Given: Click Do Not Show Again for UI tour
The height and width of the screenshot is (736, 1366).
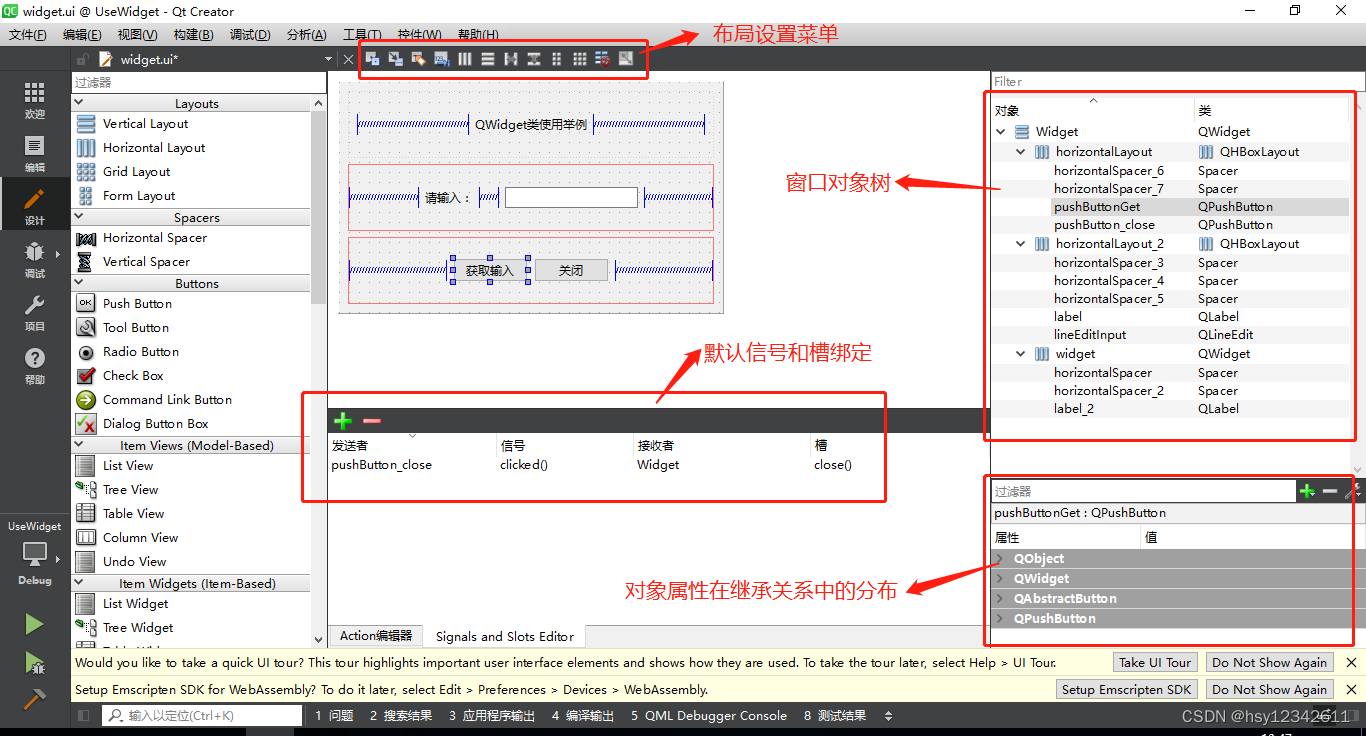Looking at the screenshot, I should click(1269, 662).
